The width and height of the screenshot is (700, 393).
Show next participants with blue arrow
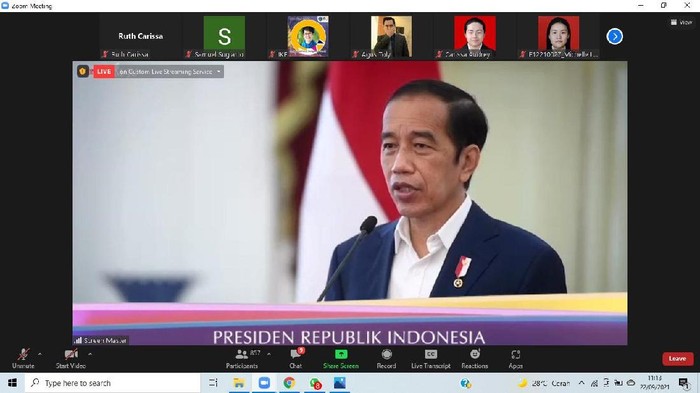pyautogui.click(x=615, y=37)
